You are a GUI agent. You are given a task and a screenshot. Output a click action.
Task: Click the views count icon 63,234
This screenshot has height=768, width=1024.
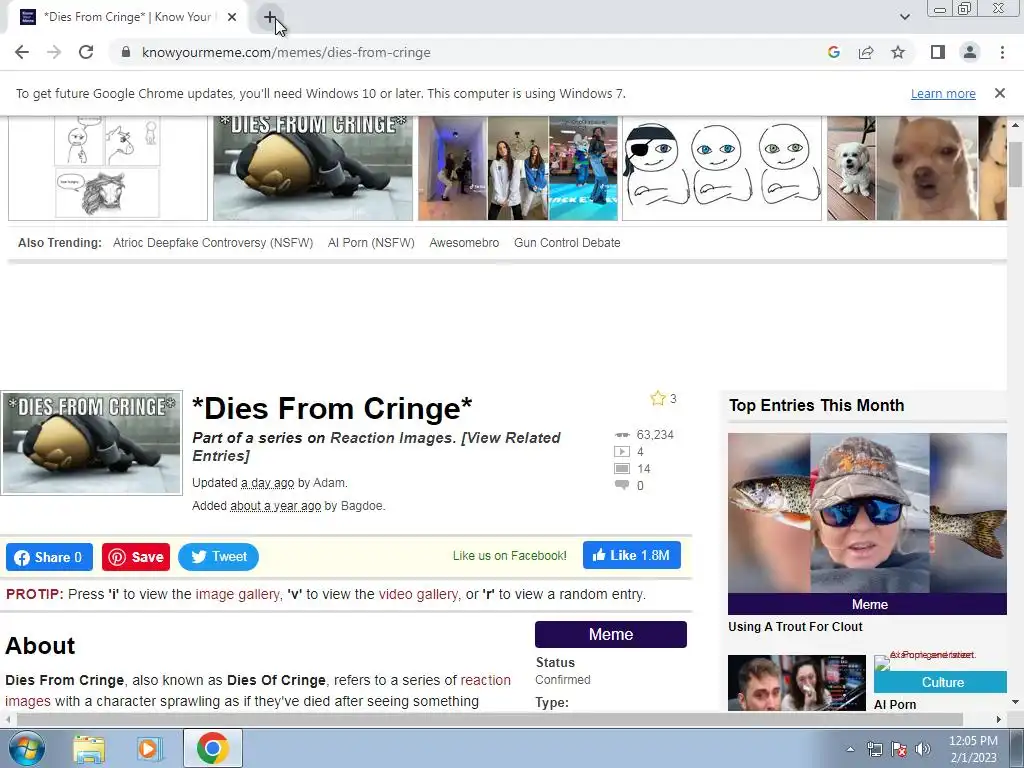[622, 435]
